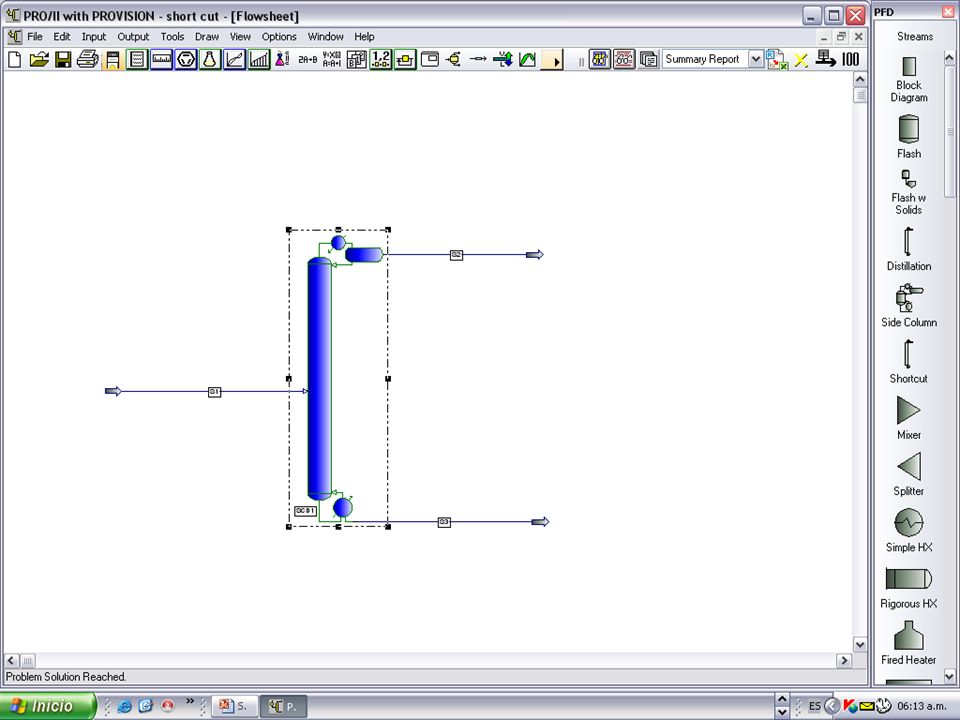Click the unit operation blocks toolbar icon
Image resolution: width=960 pixels, height=720 pixels.
coord(356,59)
